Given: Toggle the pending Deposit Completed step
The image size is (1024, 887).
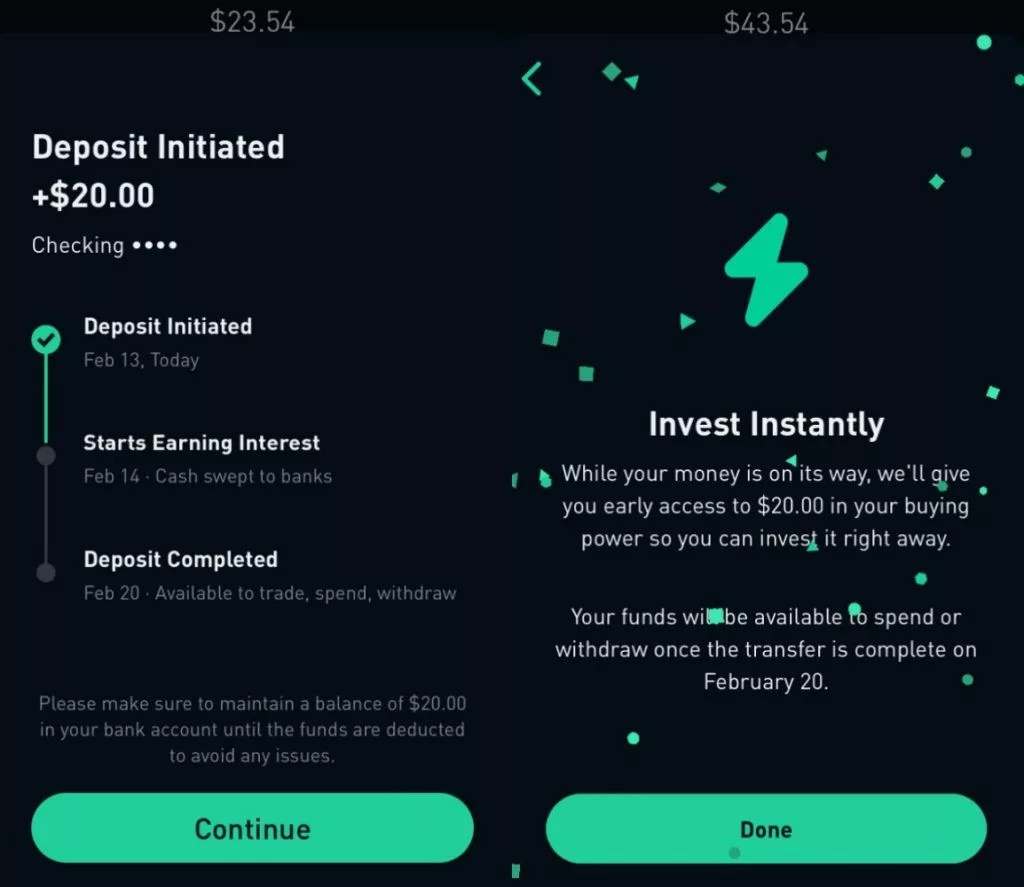Looking at the screenshot, I should (46, 572).
